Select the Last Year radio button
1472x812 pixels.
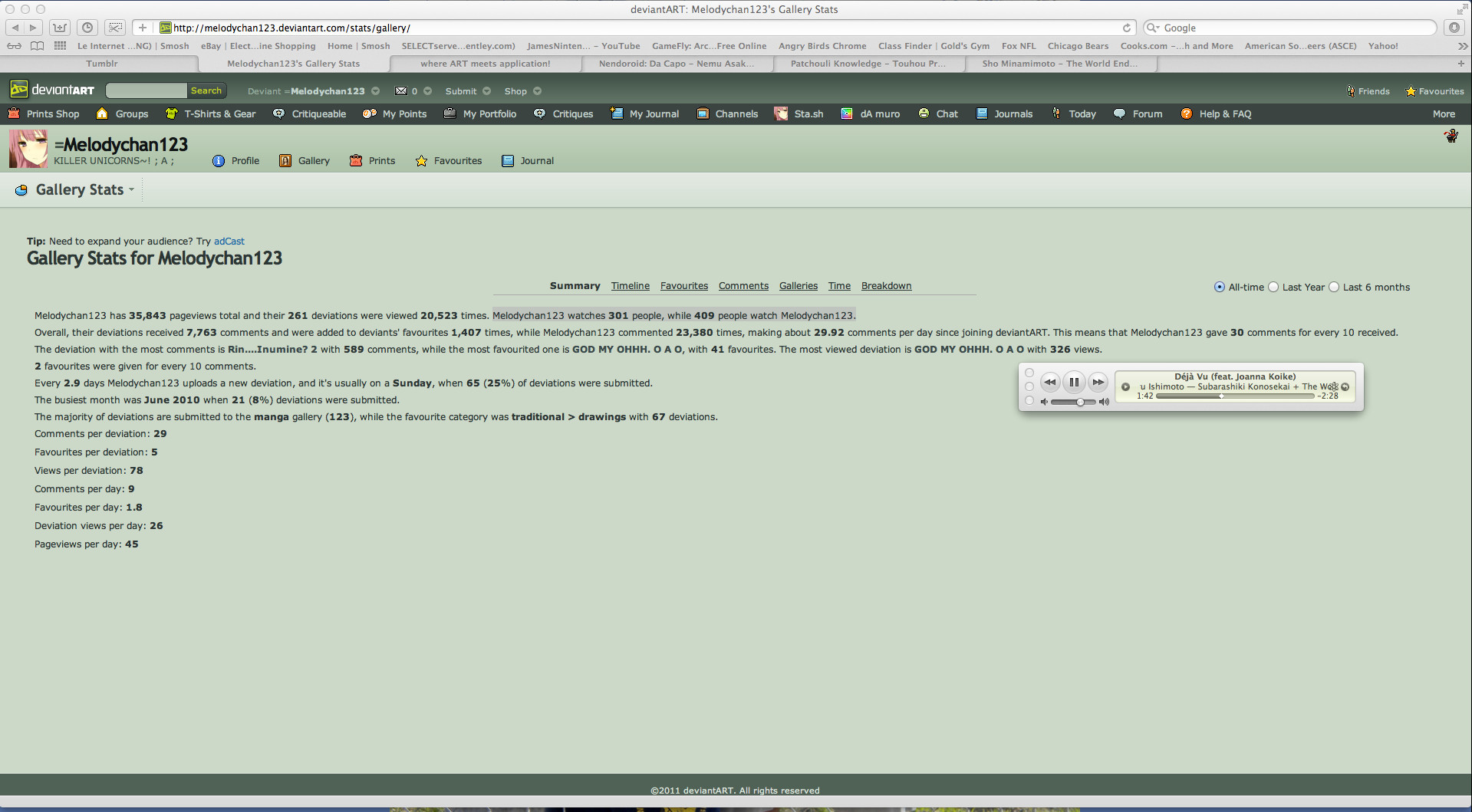pyautogui.click(x=1273, y=287)
